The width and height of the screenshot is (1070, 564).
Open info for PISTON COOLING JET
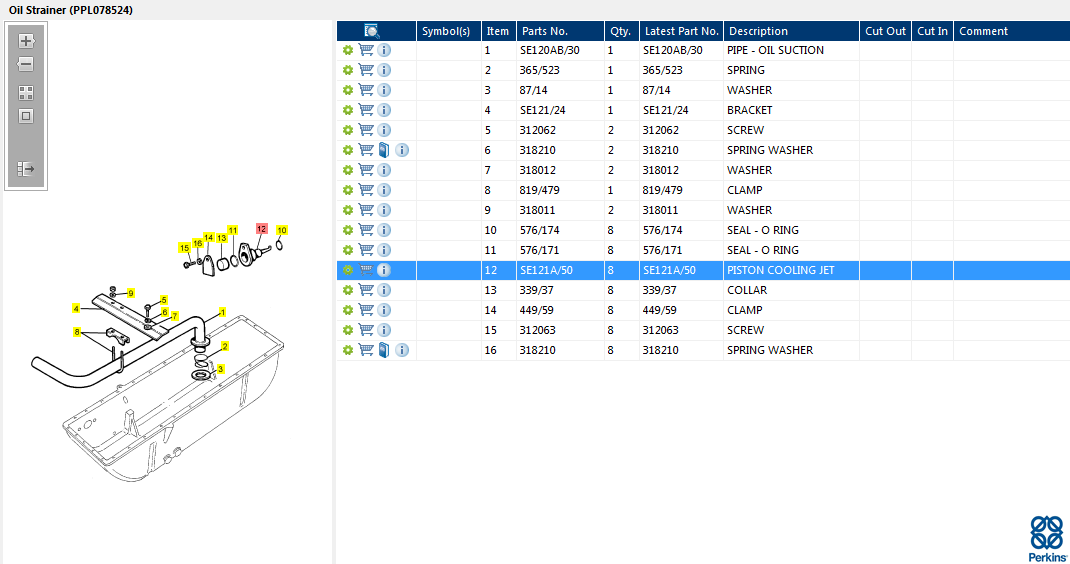(x=384, y=270)
